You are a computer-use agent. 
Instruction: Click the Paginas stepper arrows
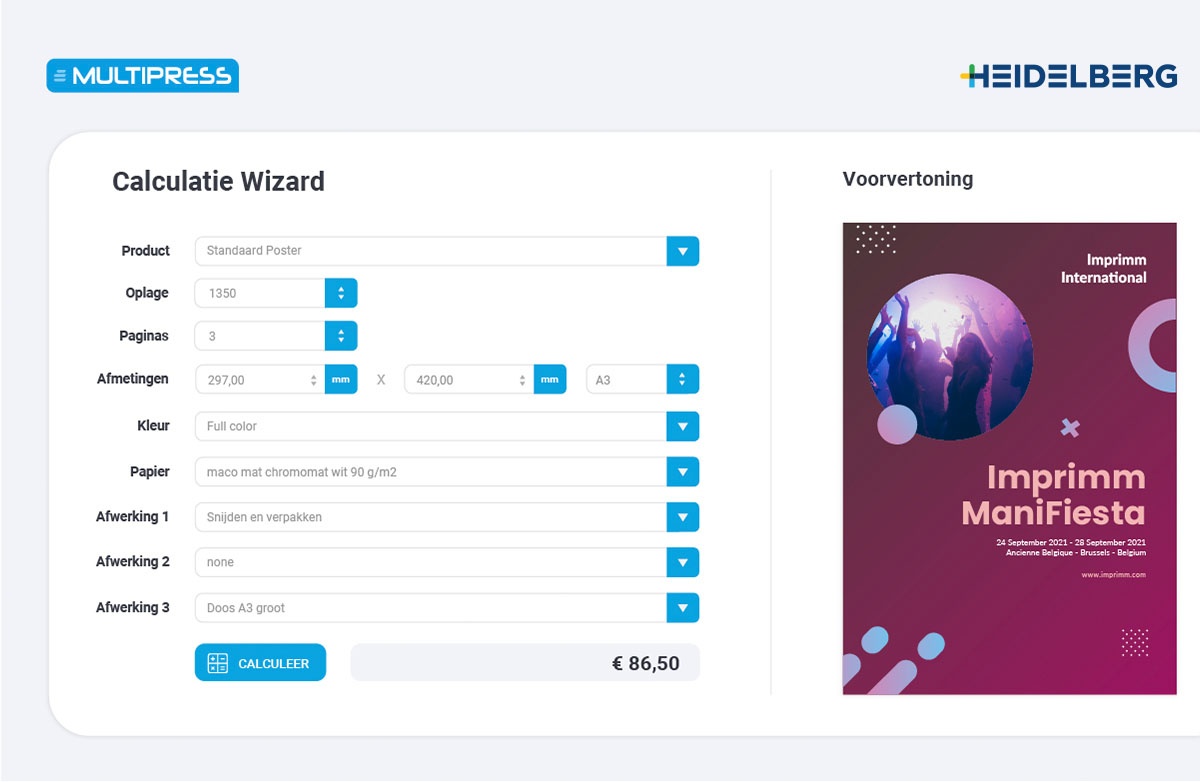point(341,336)
